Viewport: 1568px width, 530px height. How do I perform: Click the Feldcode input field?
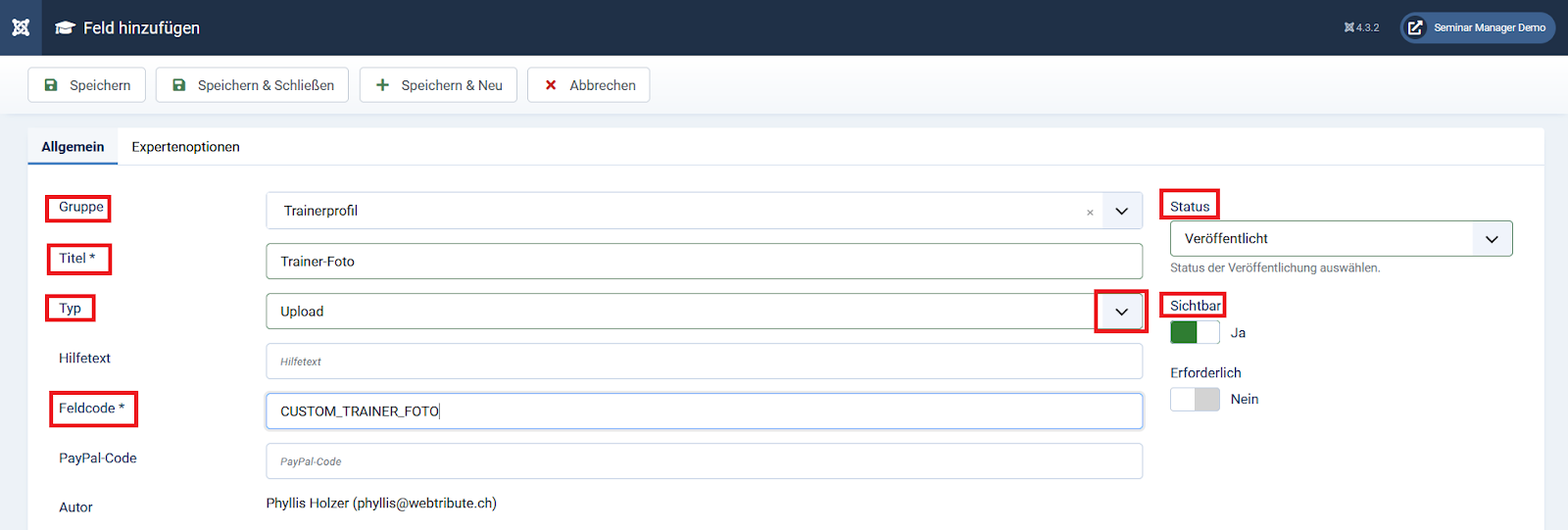point(704,411)
